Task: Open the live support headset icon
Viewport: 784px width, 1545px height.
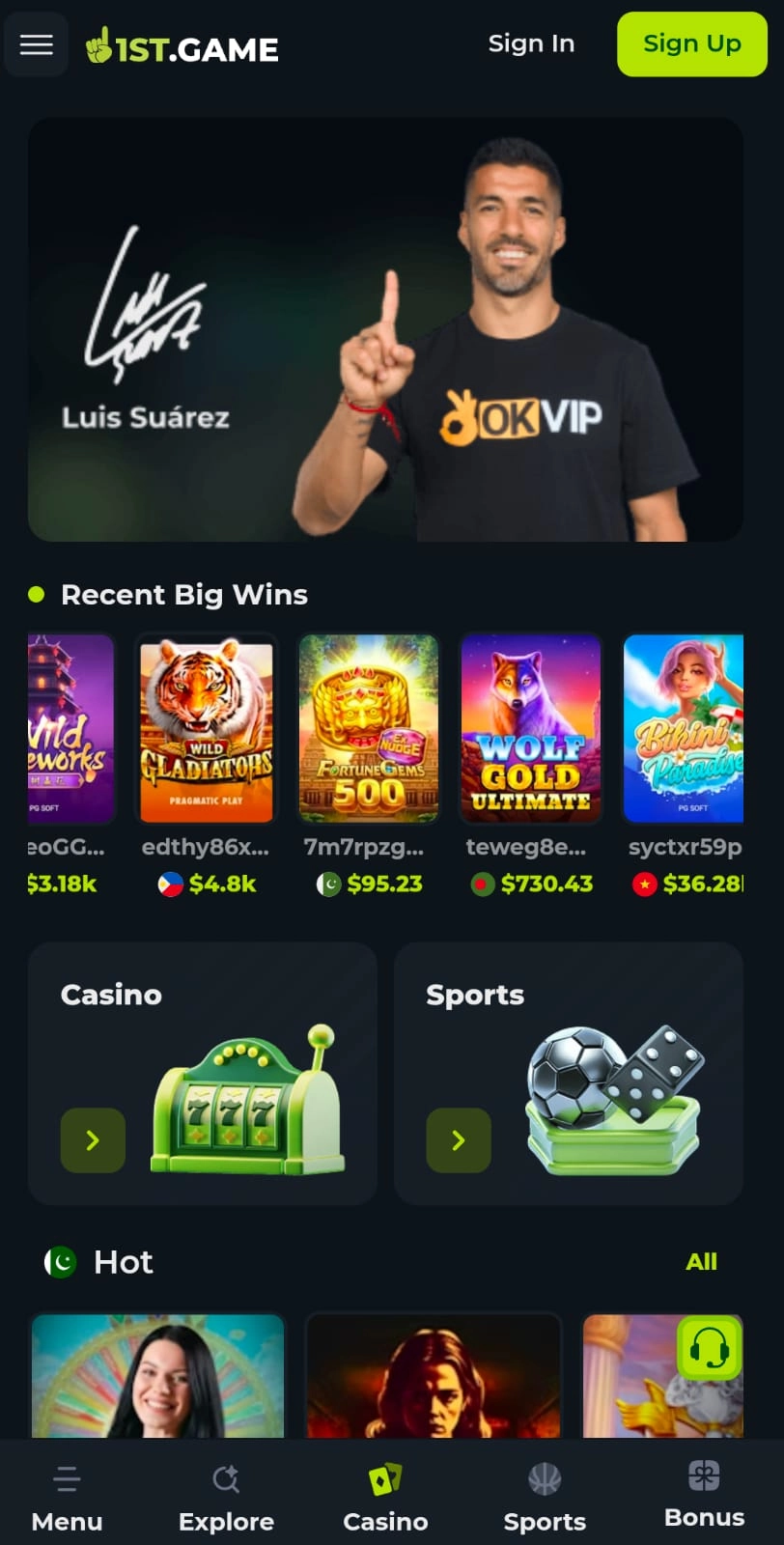Action: click(710, 1347)
